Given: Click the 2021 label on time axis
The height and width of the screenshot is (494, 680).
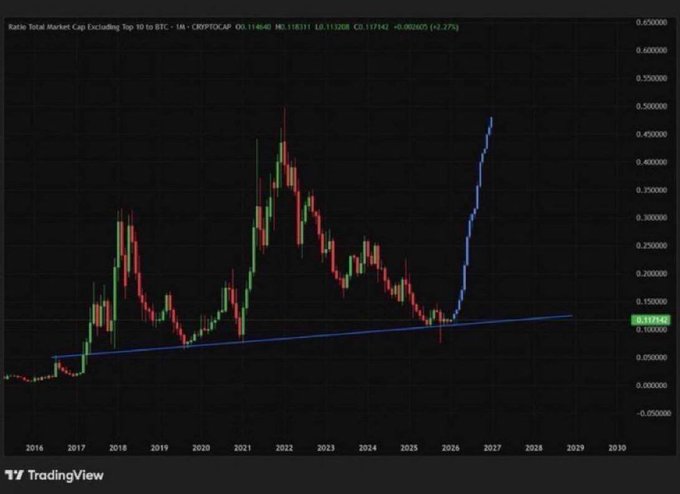Looking at the screenshot, I should point(242,448).
